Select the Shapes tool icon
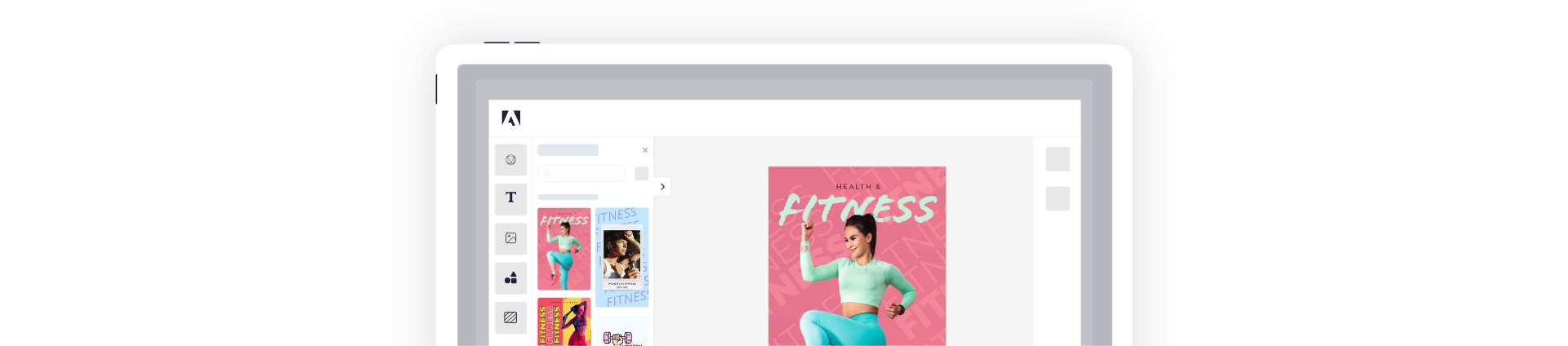Image resolution: width=1568 pixels, height=346 pixels. click(x=510, y=278)
